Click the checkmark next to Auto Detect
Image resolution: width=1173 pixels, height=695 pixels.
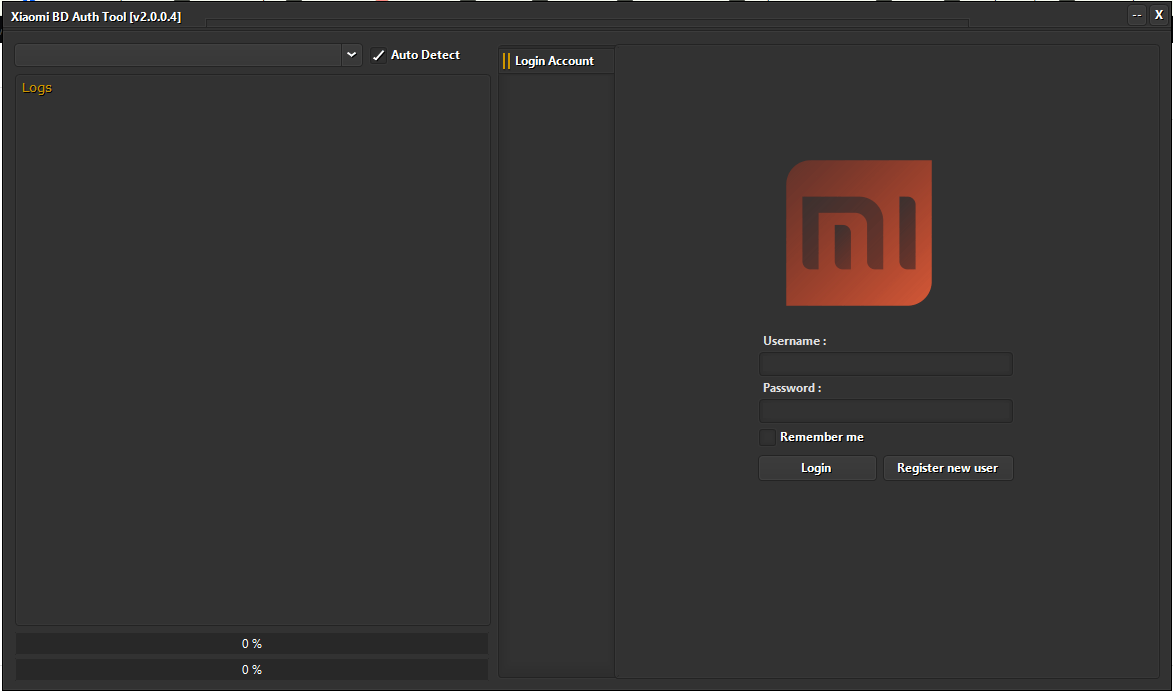378,55
